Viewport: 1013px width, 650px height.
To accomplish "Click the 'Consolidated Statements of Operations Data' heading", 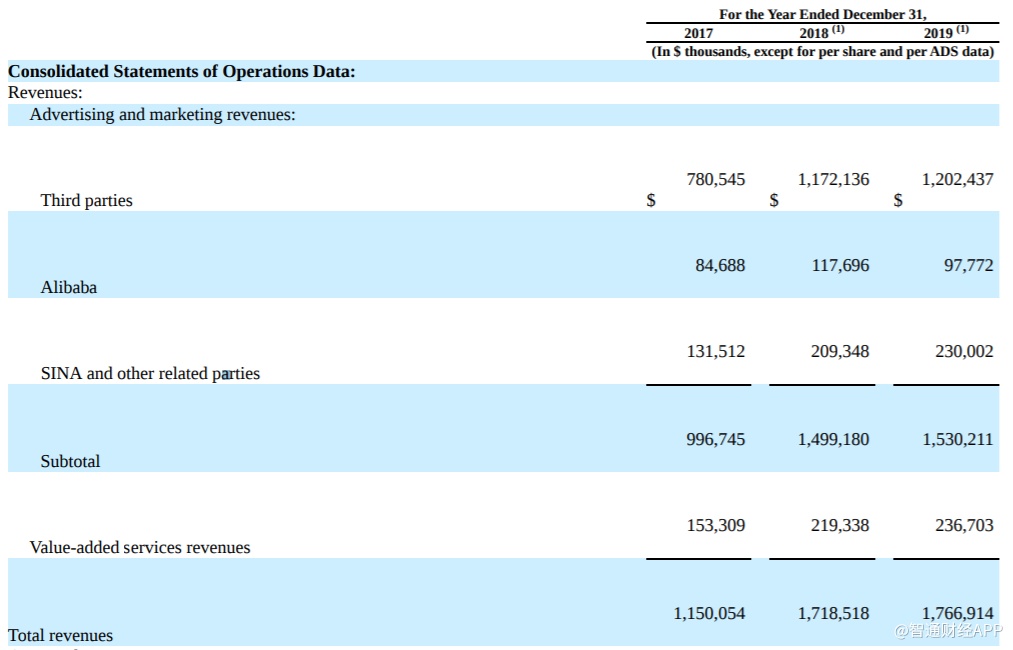I will click(181, 71).
